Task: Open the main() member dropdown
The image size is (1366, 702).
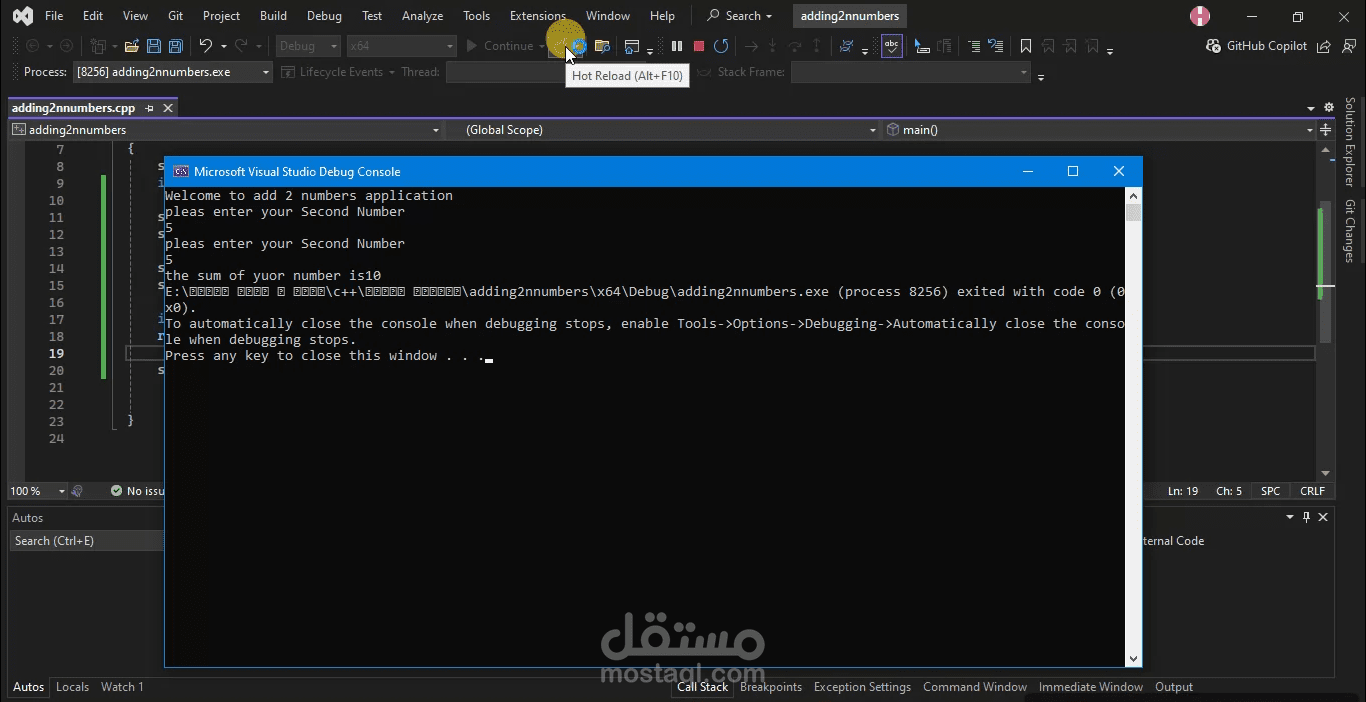Action: pos(1099,130)
